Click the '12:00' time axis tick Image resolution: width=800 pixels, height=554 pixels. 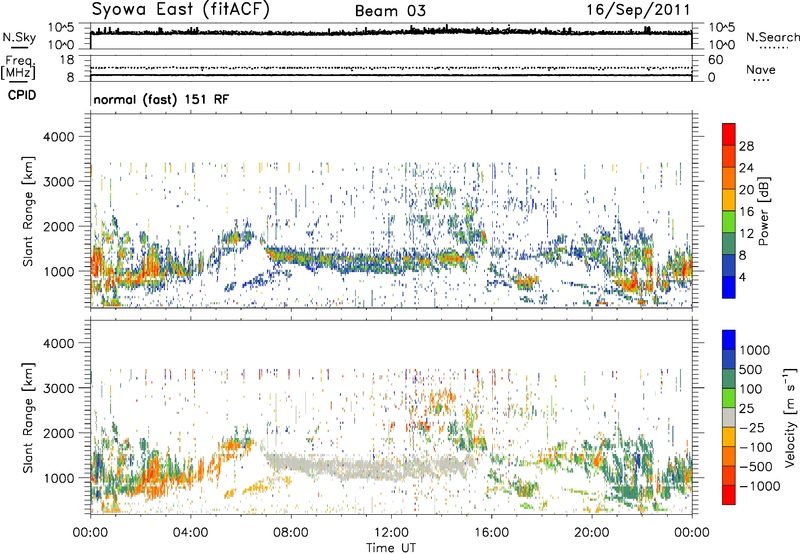pos(391,533)
